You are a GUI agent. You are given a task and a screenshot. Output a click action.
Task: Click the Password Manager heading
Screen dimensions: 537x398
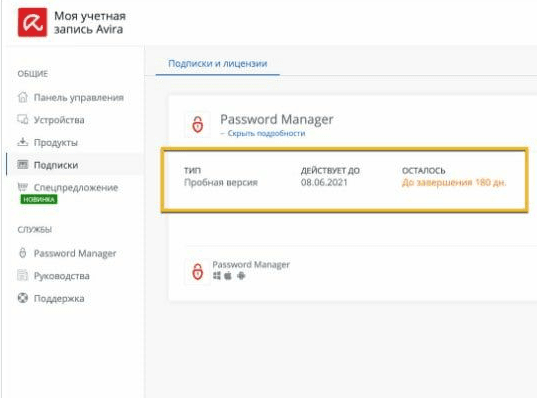(276, 119)
